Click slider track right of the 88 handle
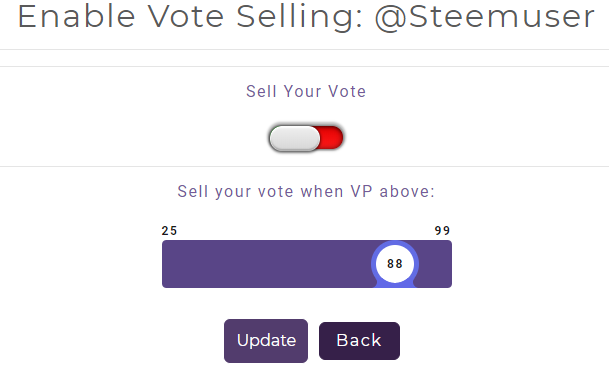The width and height of the screenshot is (609, 388). click(435, 264)
